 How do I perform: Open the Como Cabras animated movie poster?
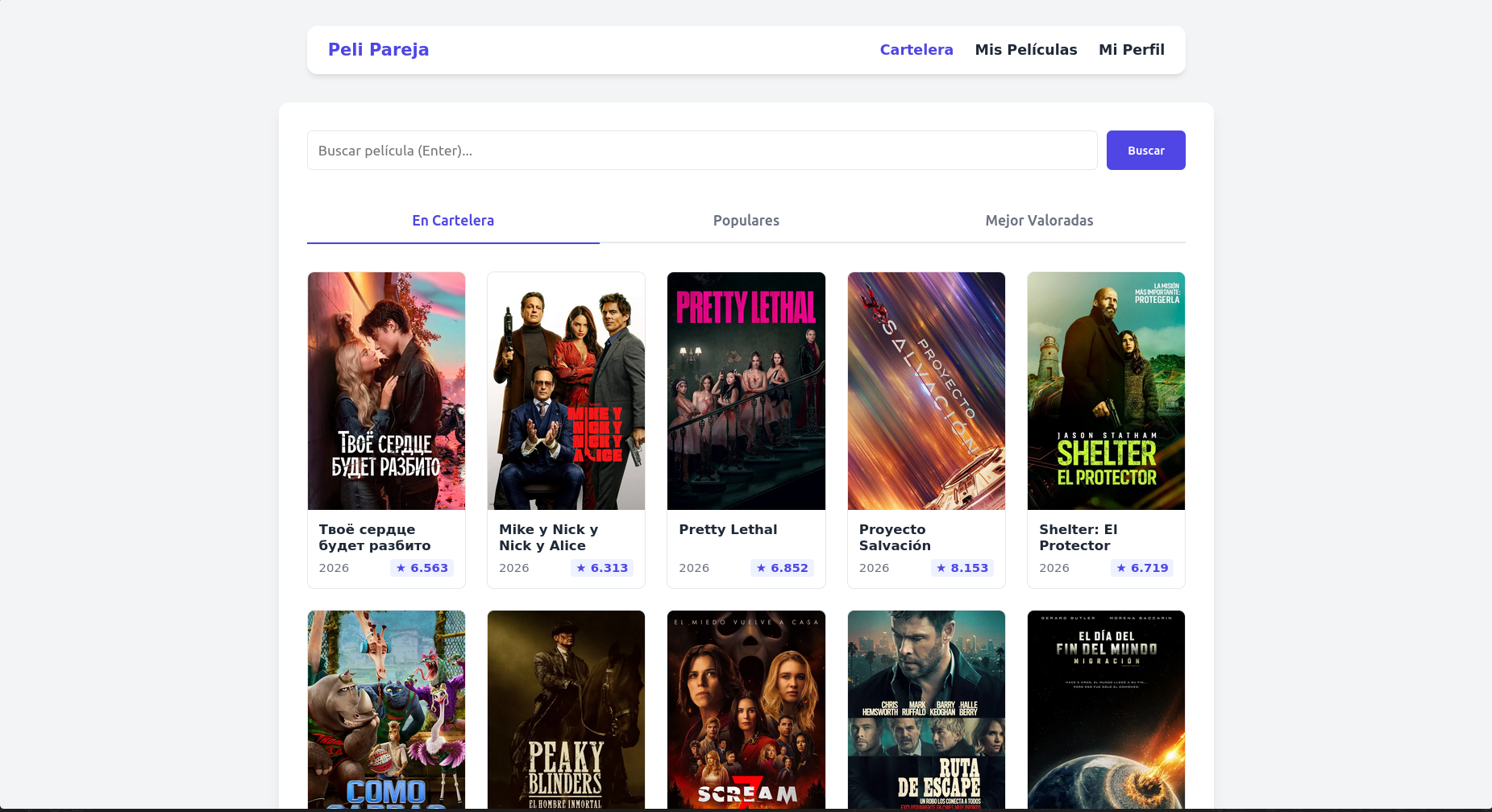click(386, 710)
